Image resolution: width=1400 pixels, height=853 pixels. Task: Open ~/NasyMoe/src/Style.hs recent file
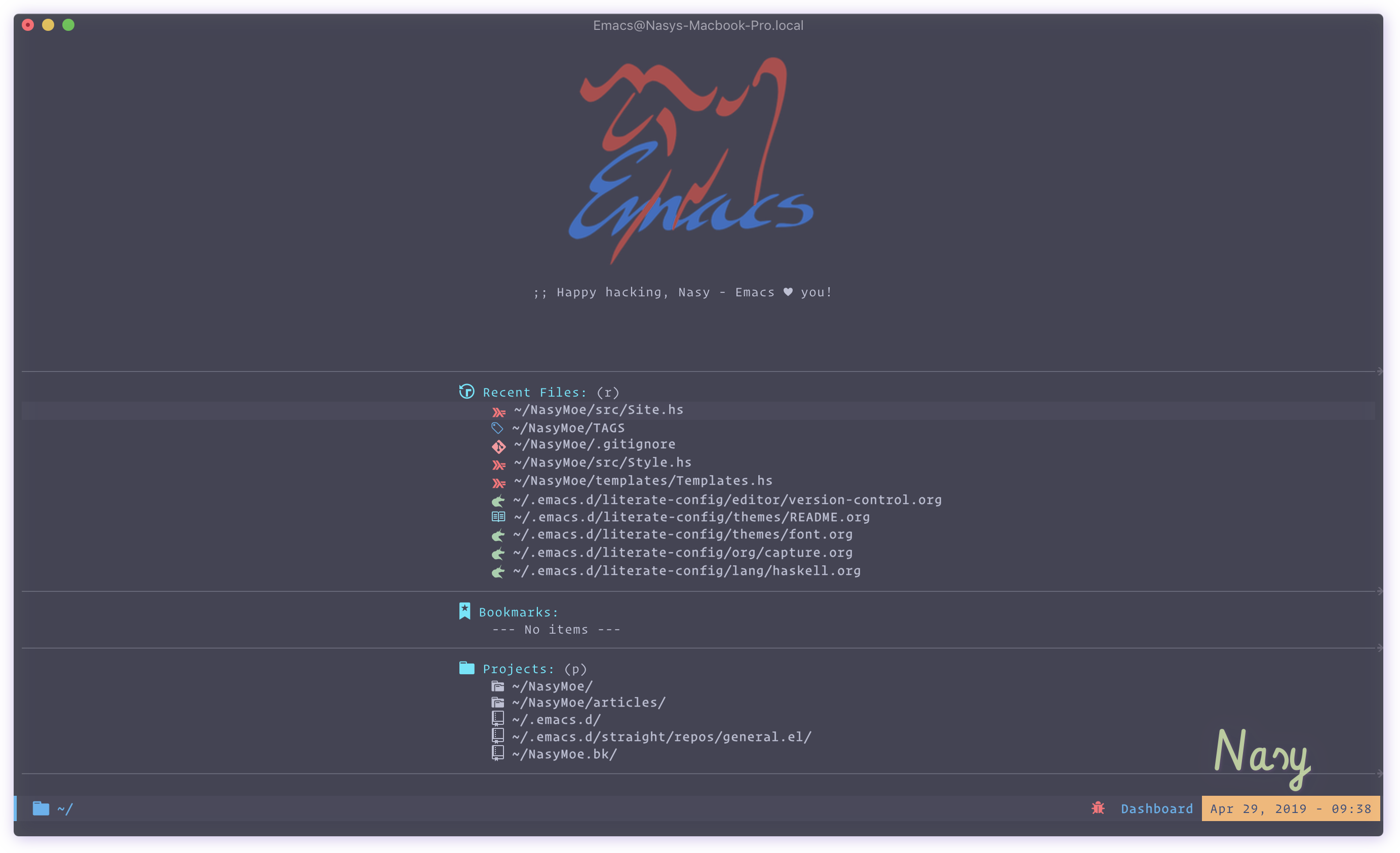[x=602, y=462]
